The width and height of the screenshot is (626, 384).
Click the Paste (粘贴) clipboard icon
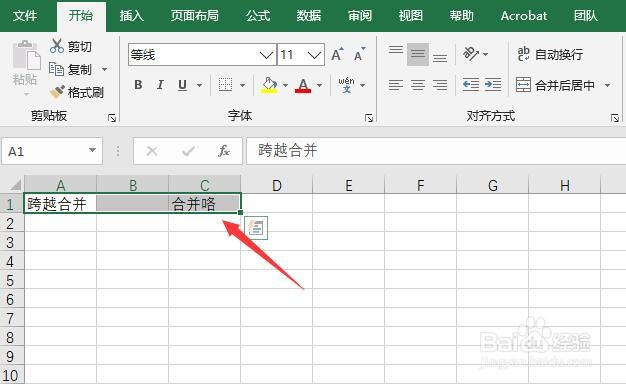pyautogui.click(x=26, y=55)
